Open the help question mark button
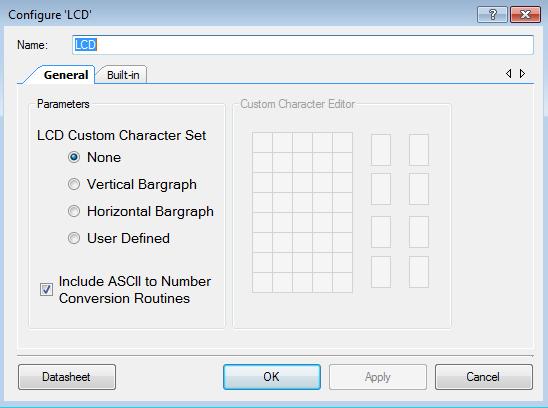 coord(492,15)
